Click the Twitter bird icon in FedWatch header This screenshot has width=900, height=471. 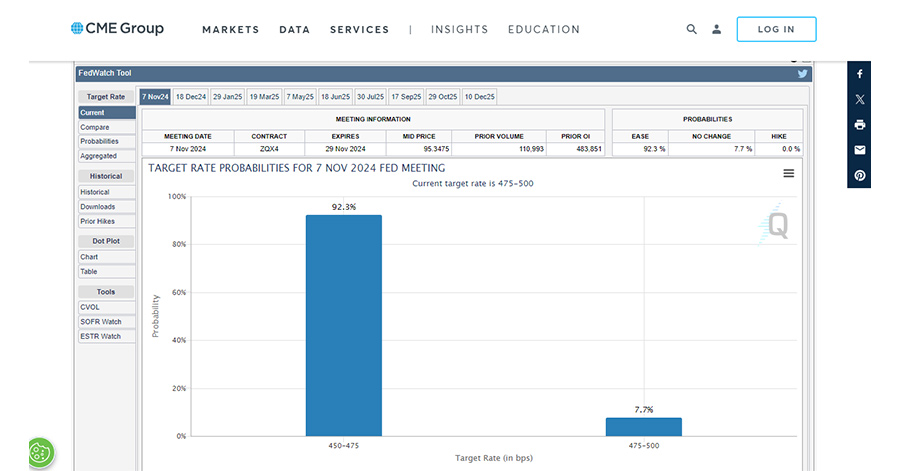coord(802,73)
